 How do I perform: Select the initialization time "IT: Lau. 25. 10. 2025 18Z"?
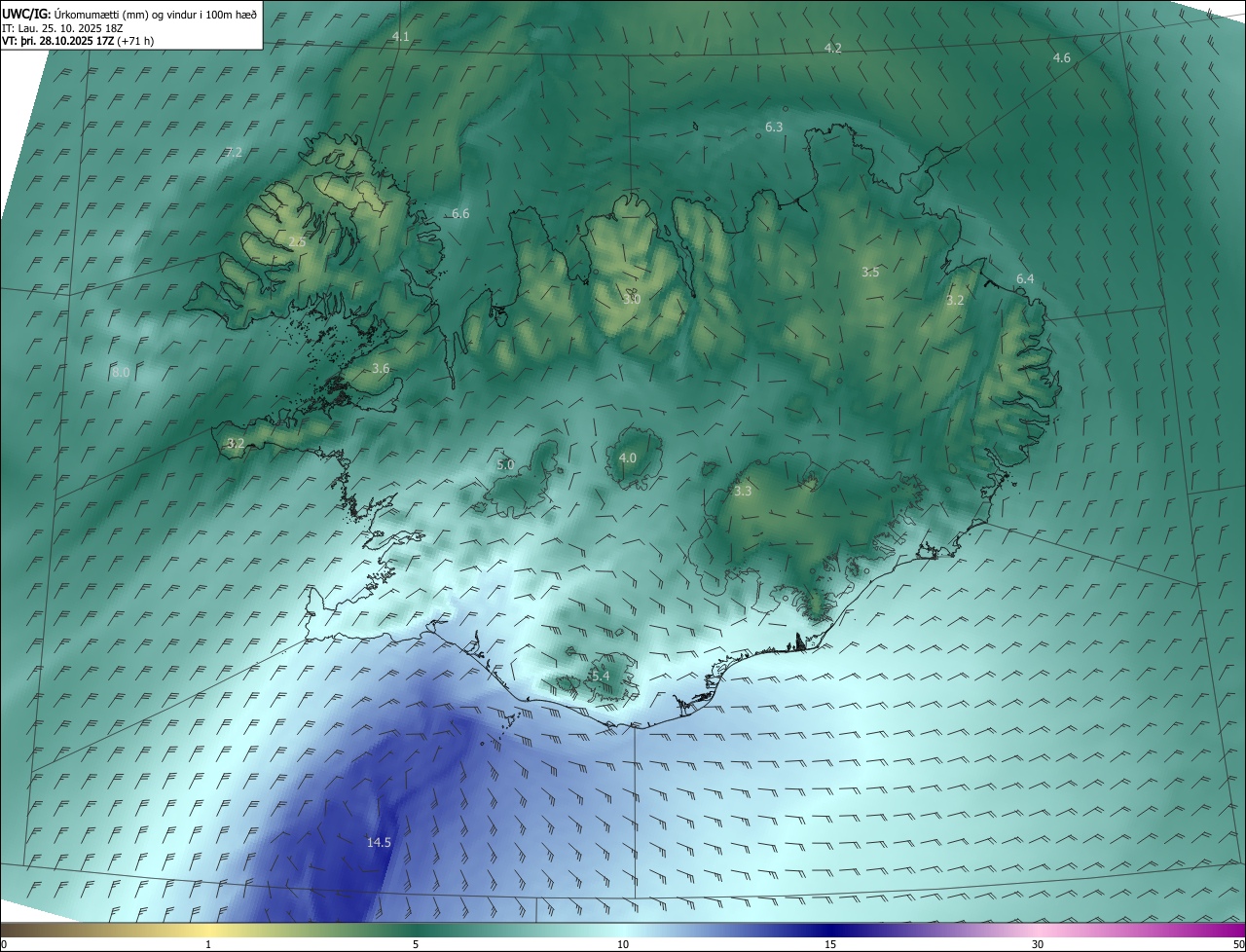pos(63,27)
